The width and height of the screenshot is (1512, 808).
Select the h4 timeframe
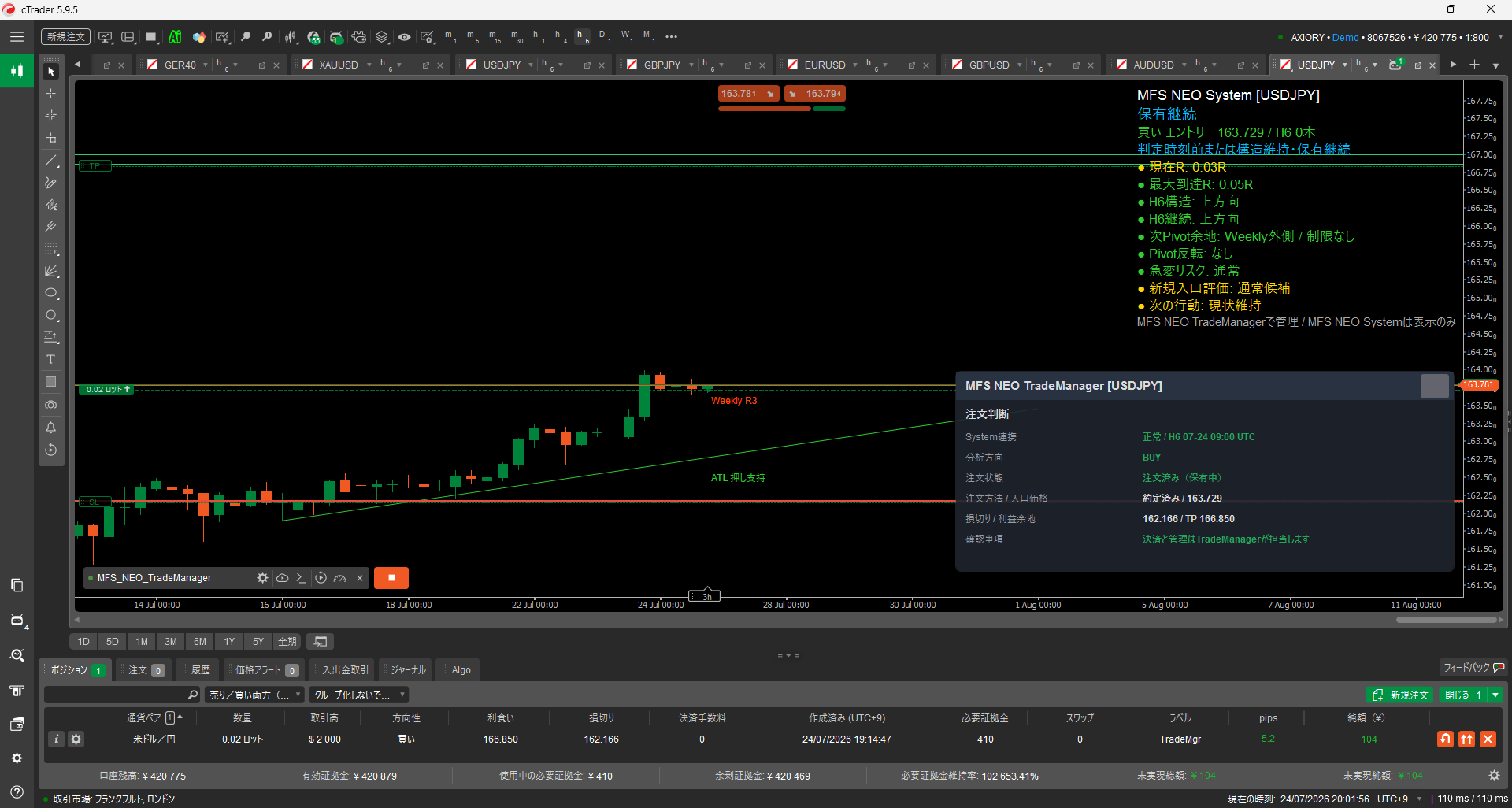click(x=561, y=36)
